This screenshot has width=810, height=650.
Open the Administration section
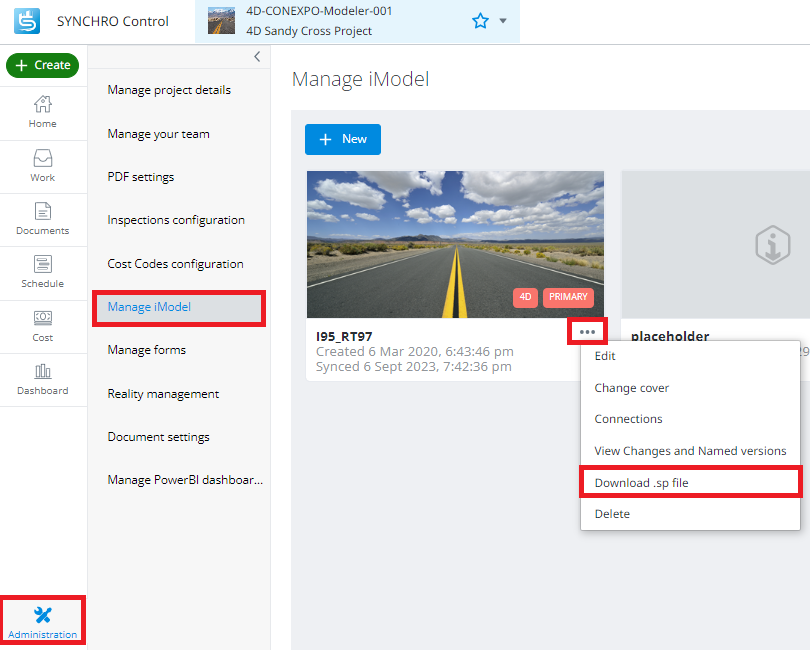pyautogui.click(x=43, y=620)
